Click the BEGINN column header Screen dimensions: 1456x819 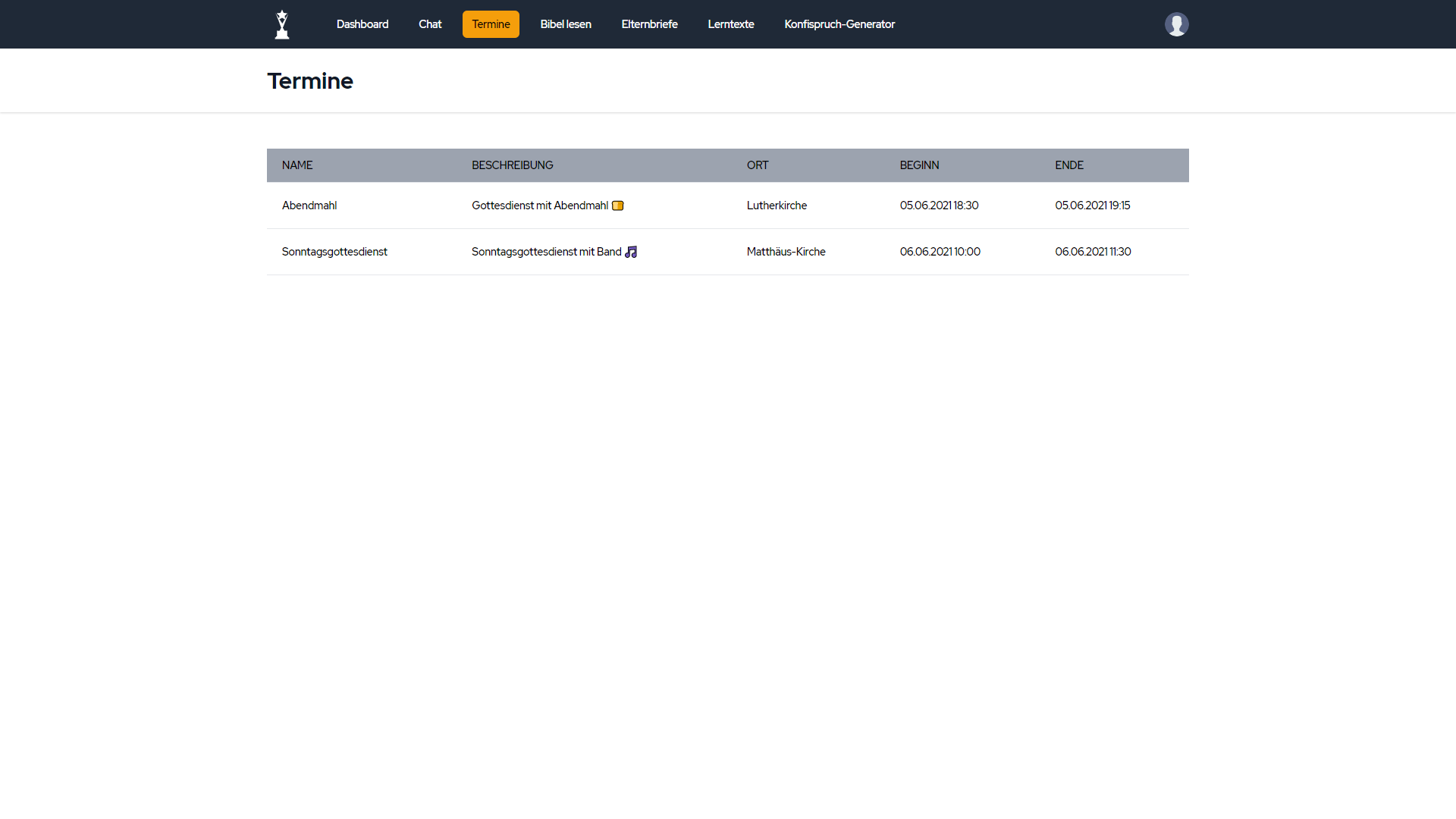(x=919, y=165)
